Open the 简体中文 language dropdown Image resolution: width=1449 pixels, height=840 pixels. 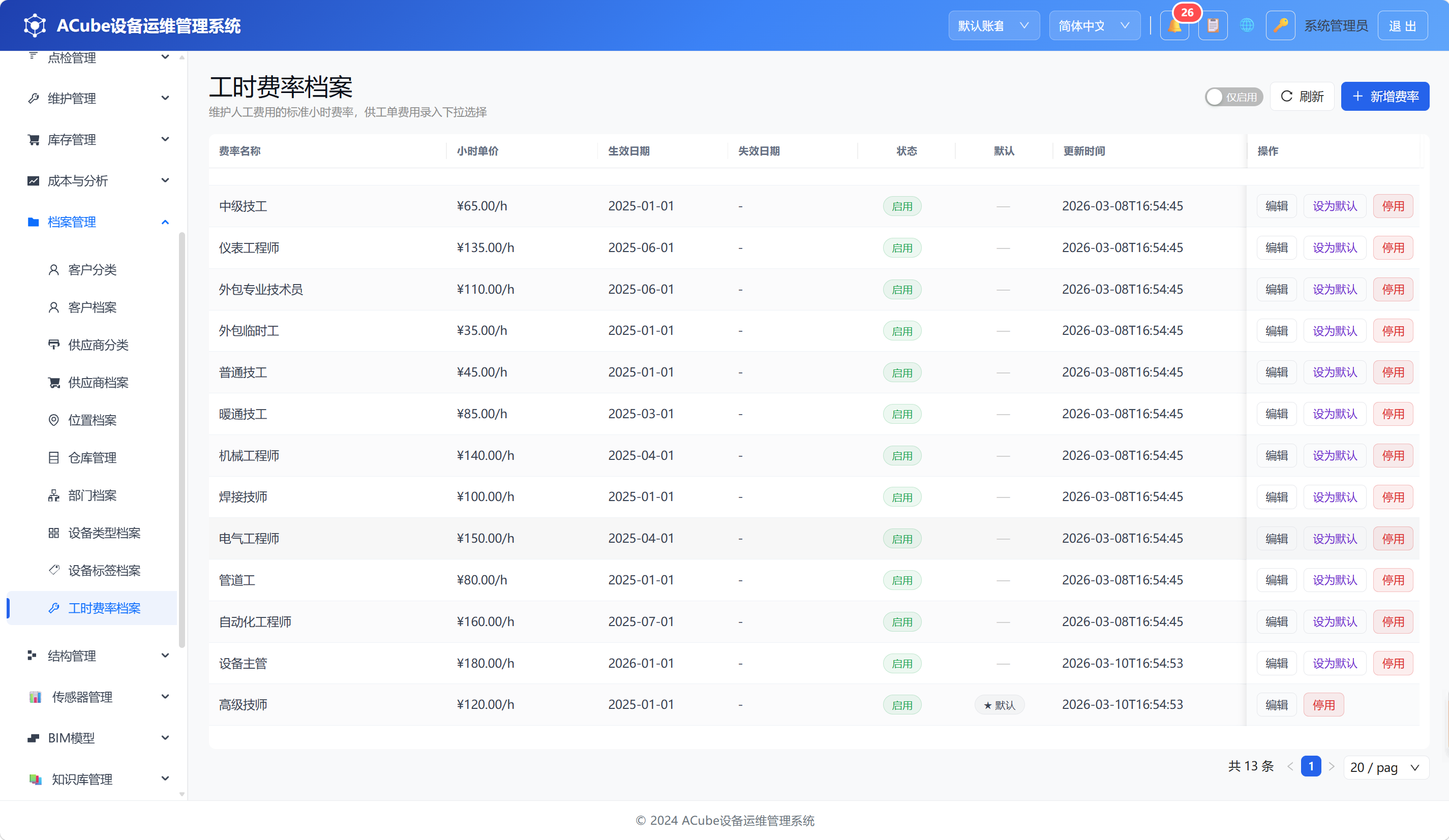pyautogui.click(x=1094, y=26)
